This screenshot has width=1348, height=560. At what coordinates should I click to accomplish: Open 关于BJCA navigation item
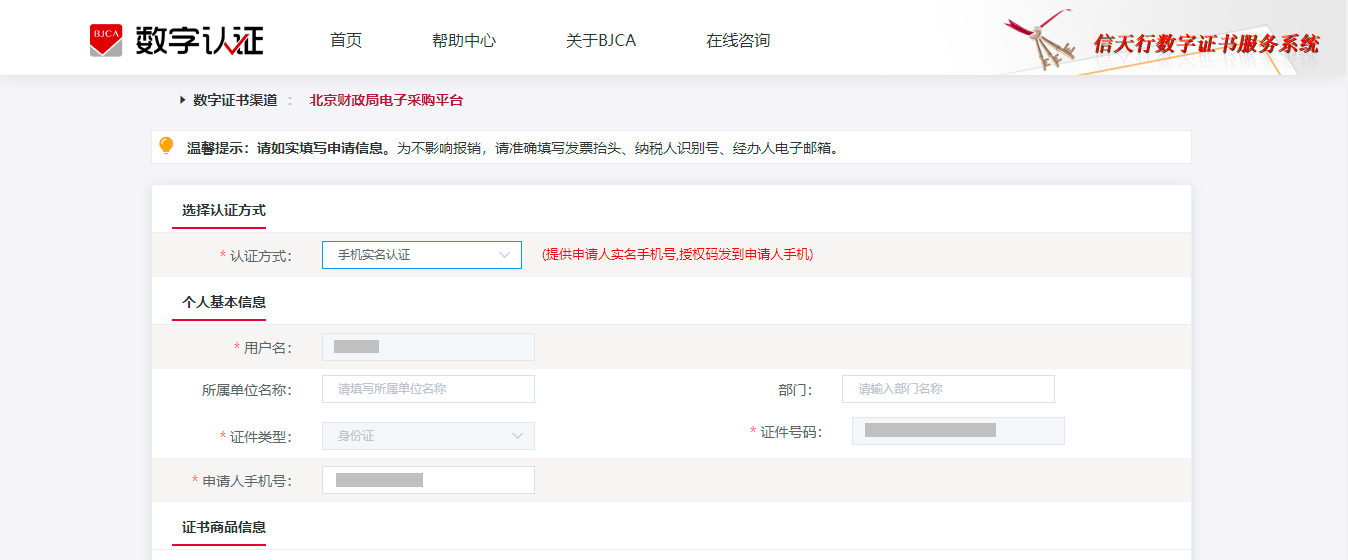click(601, 41)
